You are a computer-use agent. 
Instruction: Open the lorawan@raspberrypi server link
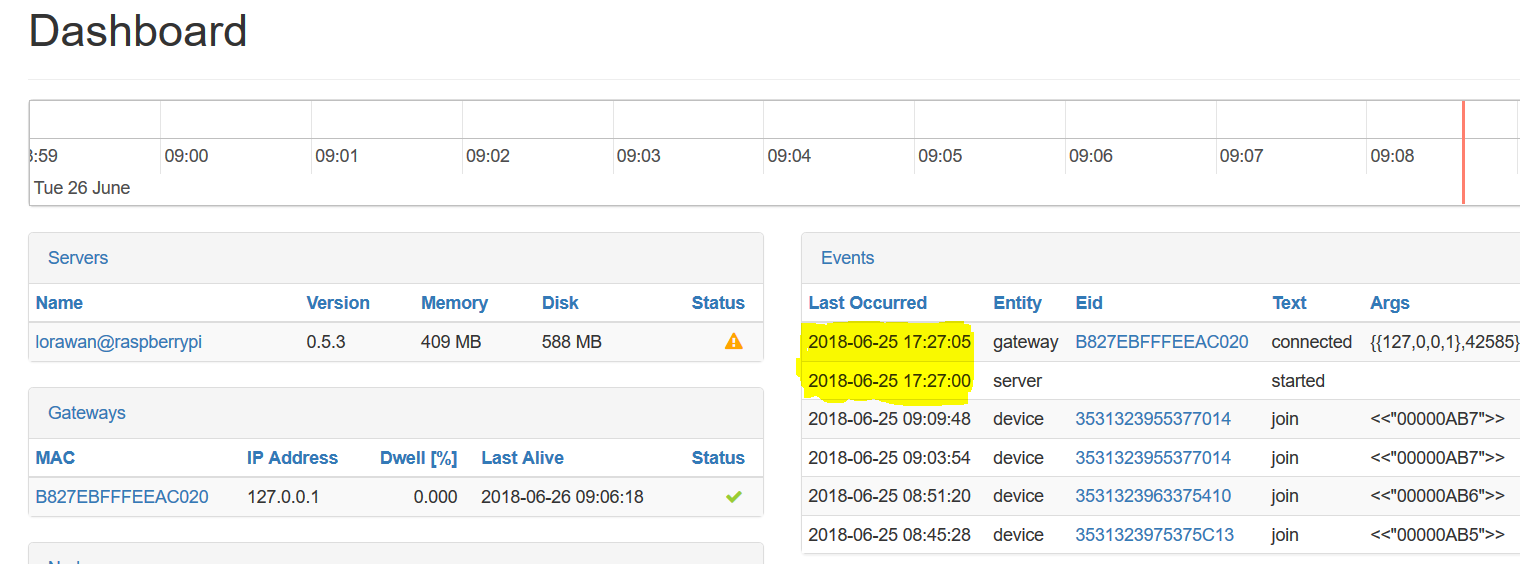[119, 342]
